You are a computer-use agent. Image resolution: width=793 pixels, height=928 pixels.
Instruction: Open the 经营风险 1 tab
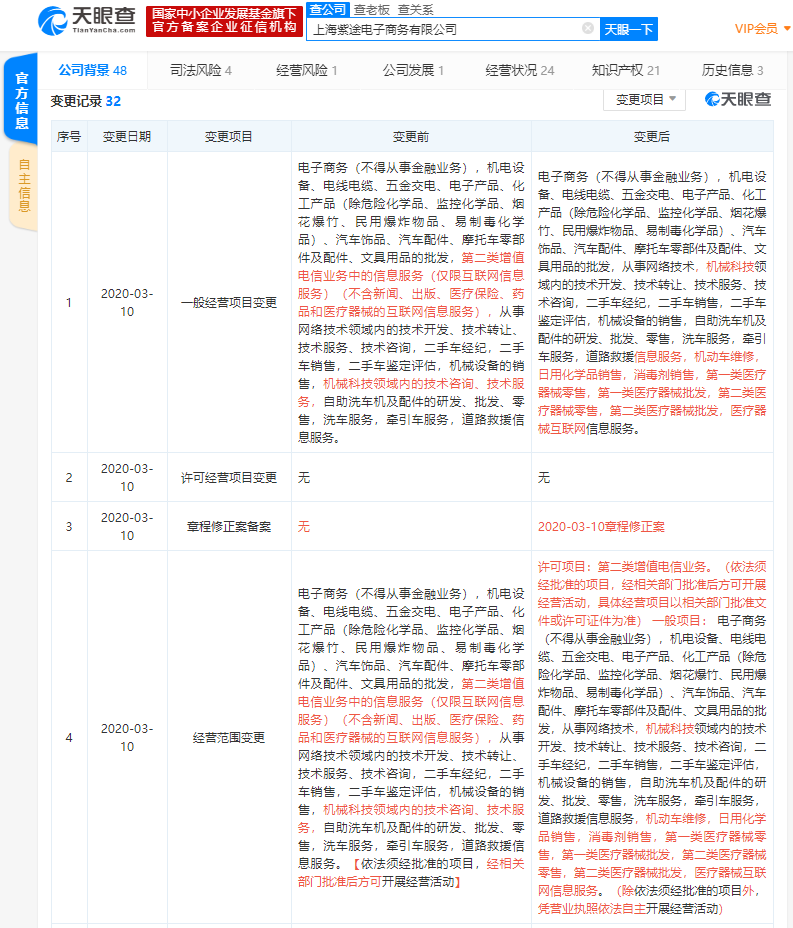307,70
